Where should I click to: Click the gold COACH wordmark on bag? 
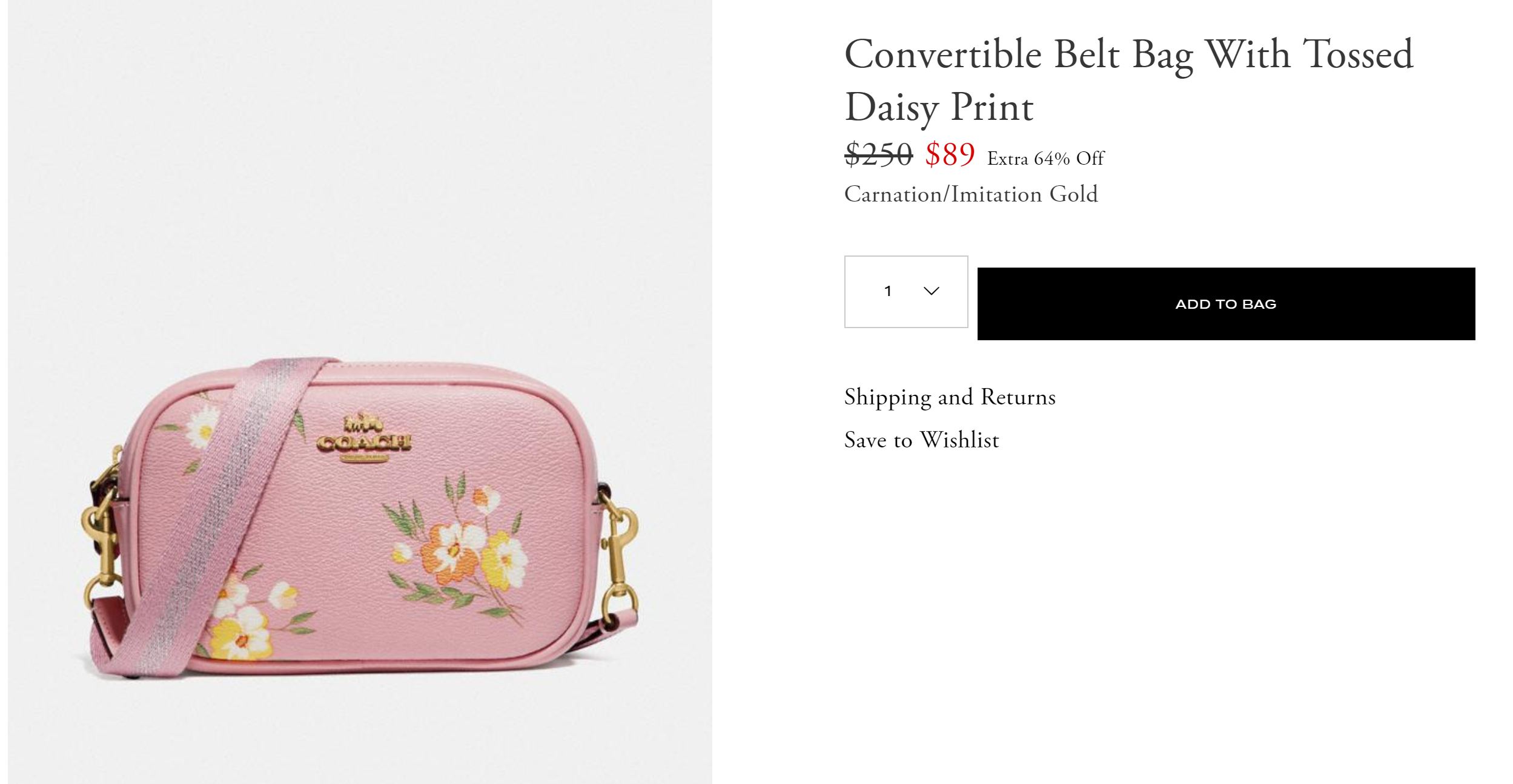363,443
